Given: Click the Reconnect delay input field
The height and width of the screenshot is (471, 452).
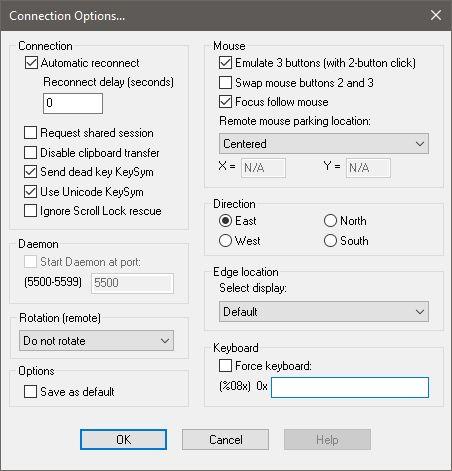Looking at the screenshot, I should (x=73, y=103).
